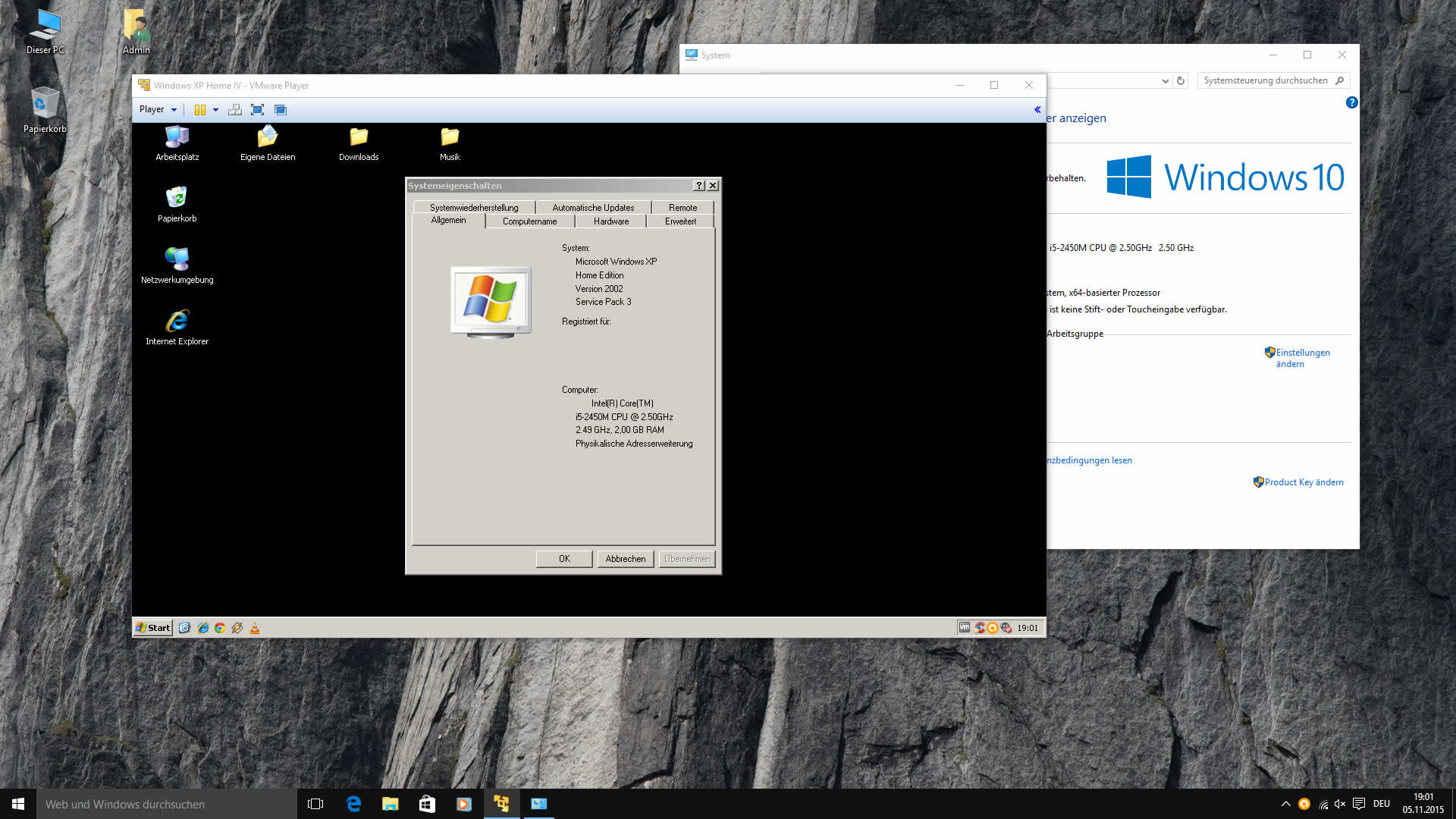Screen dimensions: 1456x819
Task: Open network Wi-Fi tray icon
Action: tap(1323, 805)
